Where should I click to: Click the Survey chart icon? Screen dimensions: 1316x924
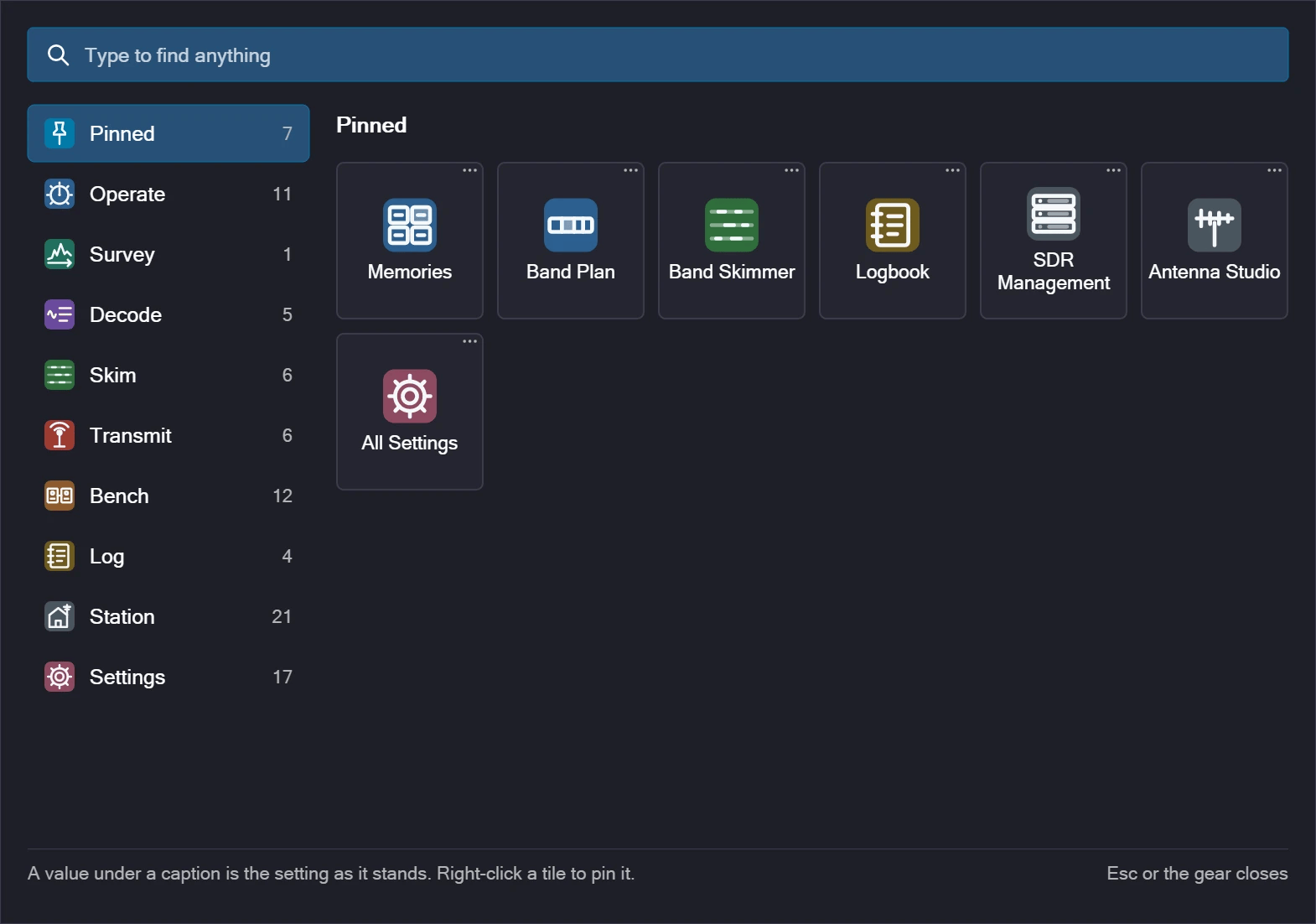(x=60, y=254)
